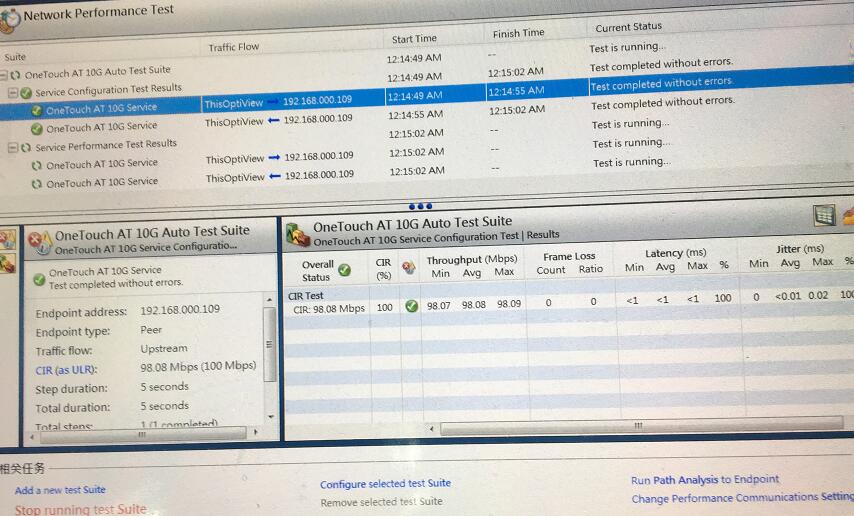Click the Traffic Flow column header
Viewport: 854px width, 516px height.
pos(233,47)
